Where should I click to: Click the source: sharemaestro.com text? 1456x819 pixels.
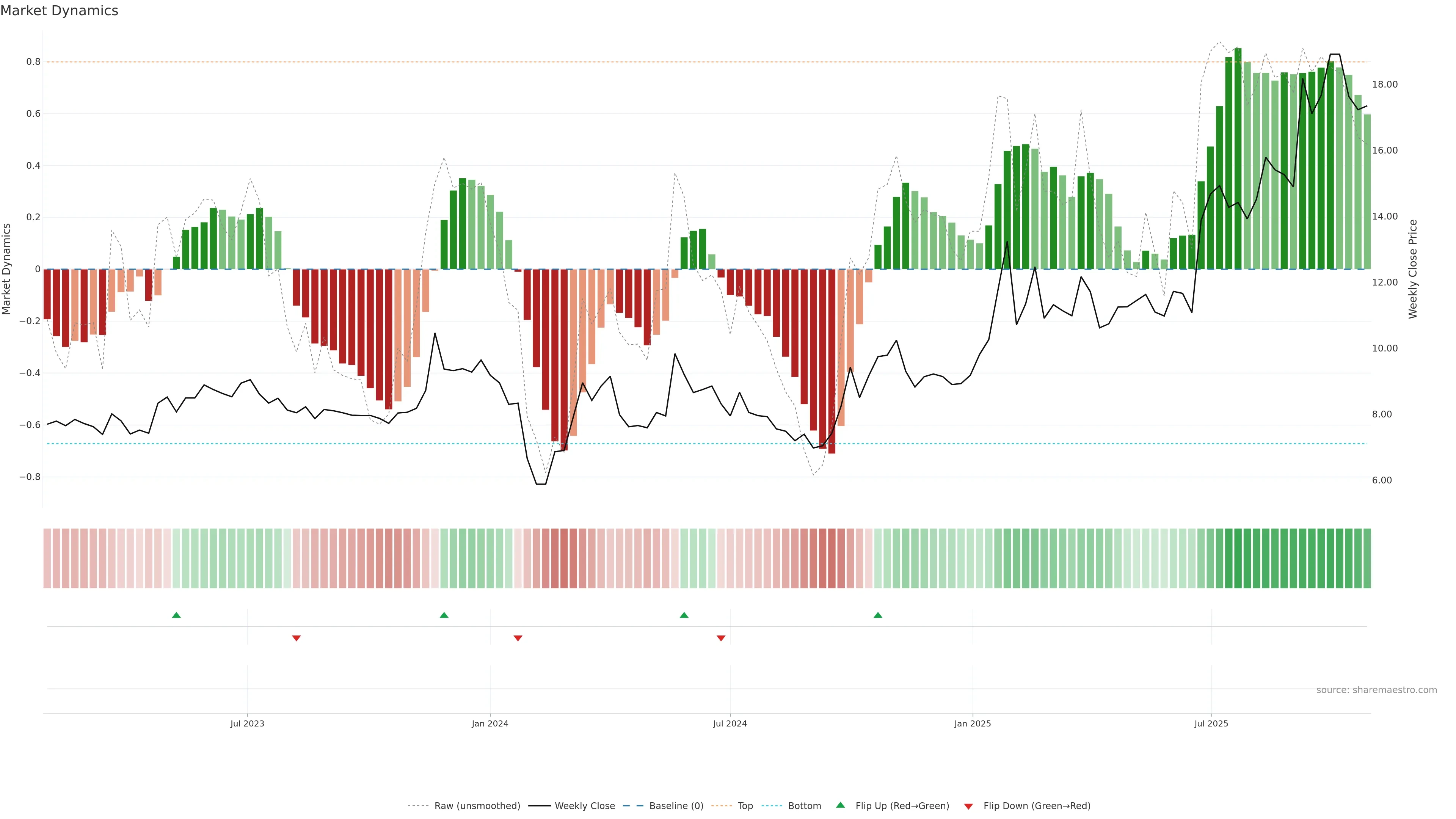click(x=1376, y=690)
